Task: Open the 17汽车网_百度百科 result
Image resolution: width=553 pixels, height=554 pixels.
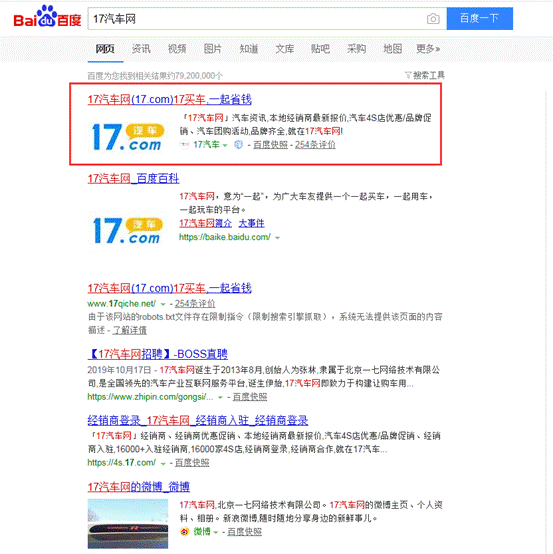Action: pos(133,178)
